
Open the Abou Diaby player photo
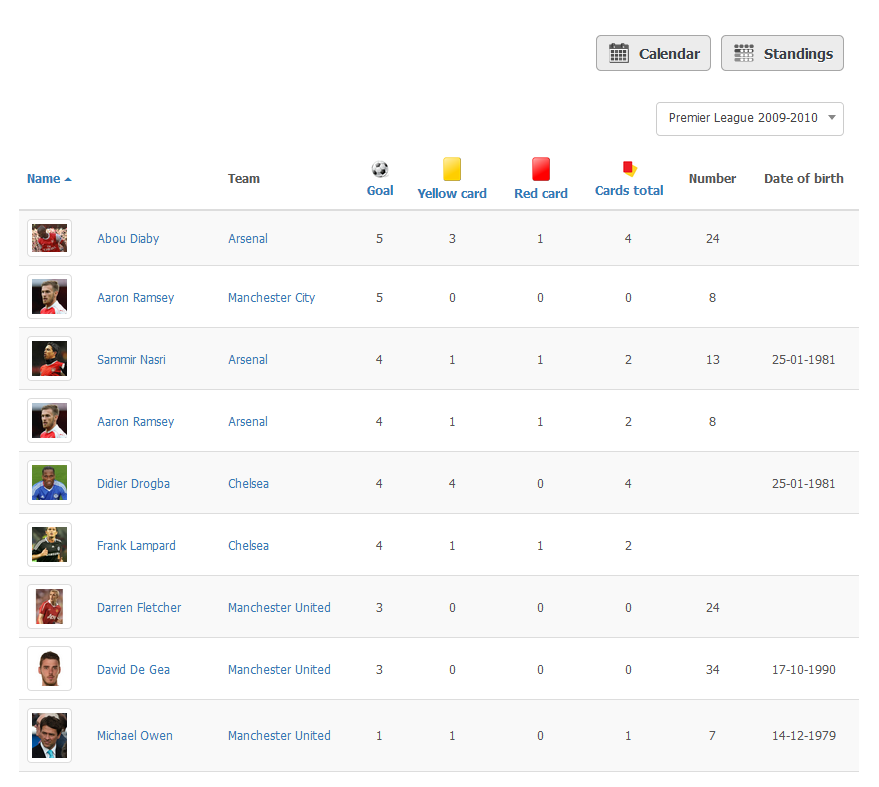49,238
